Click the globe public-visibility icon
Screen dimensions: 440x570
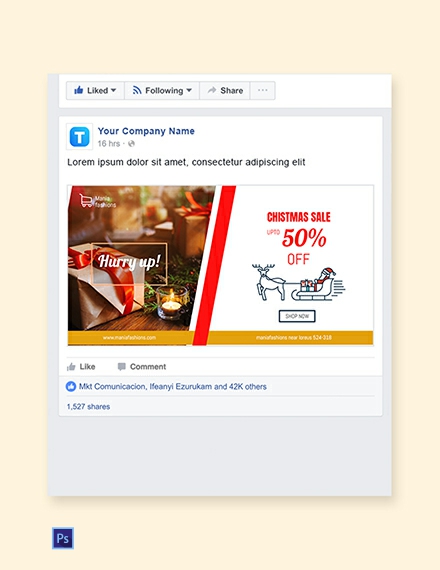(x=131, y=144)
